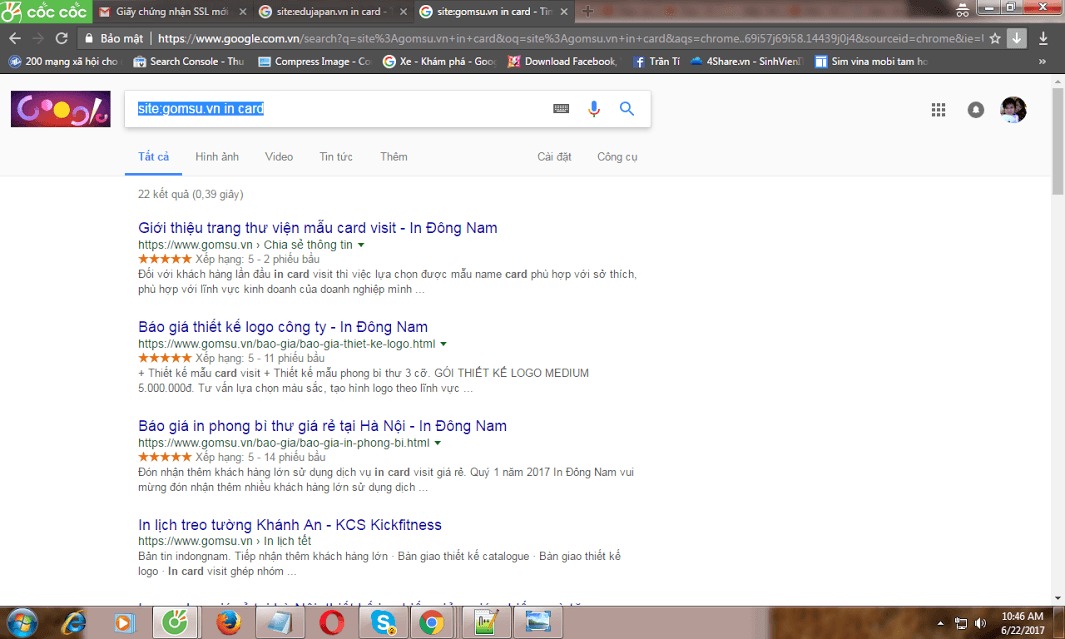Open the picture viewer taskbar icon
The image size is (1065, 639).
point(538,623)
